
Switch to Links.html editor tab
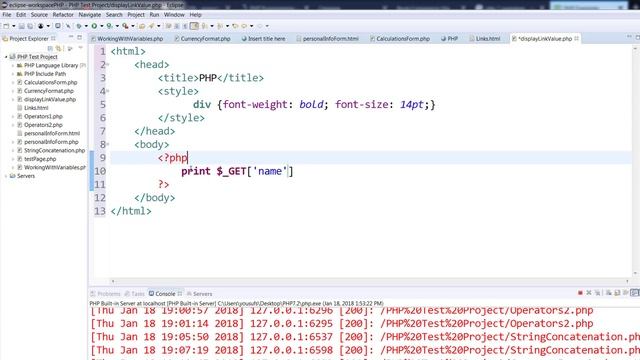click(485, 38)
